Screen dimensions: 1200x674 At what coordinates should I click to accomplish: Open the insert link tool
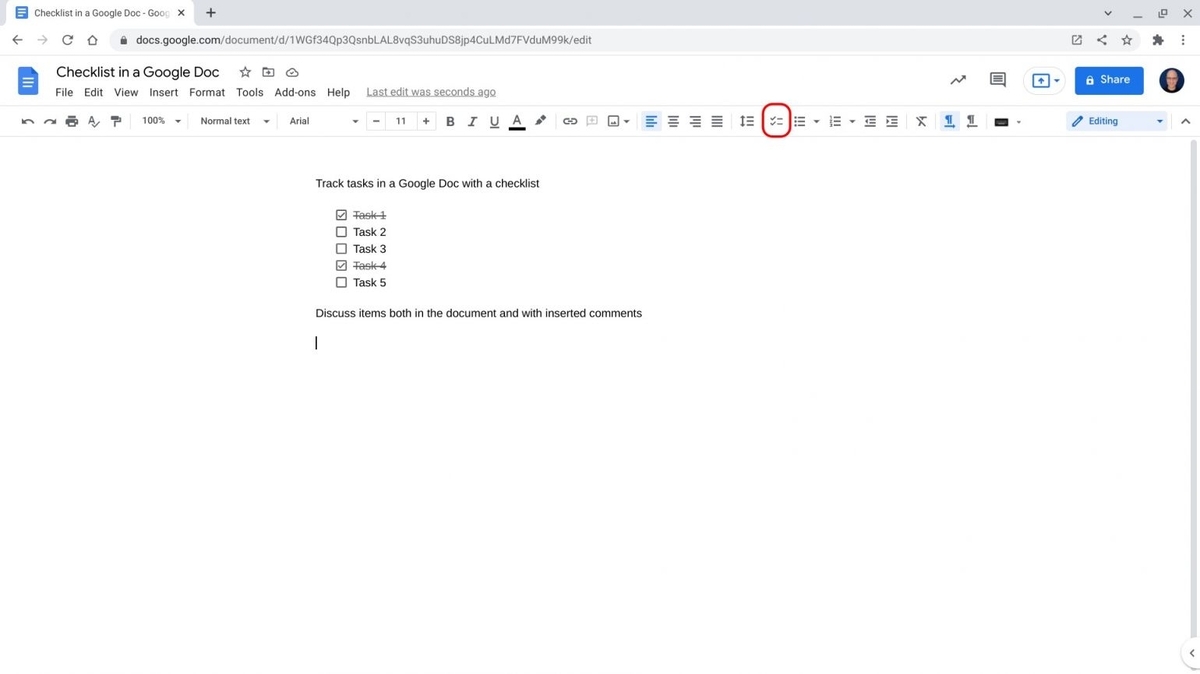tap(570, 121)
